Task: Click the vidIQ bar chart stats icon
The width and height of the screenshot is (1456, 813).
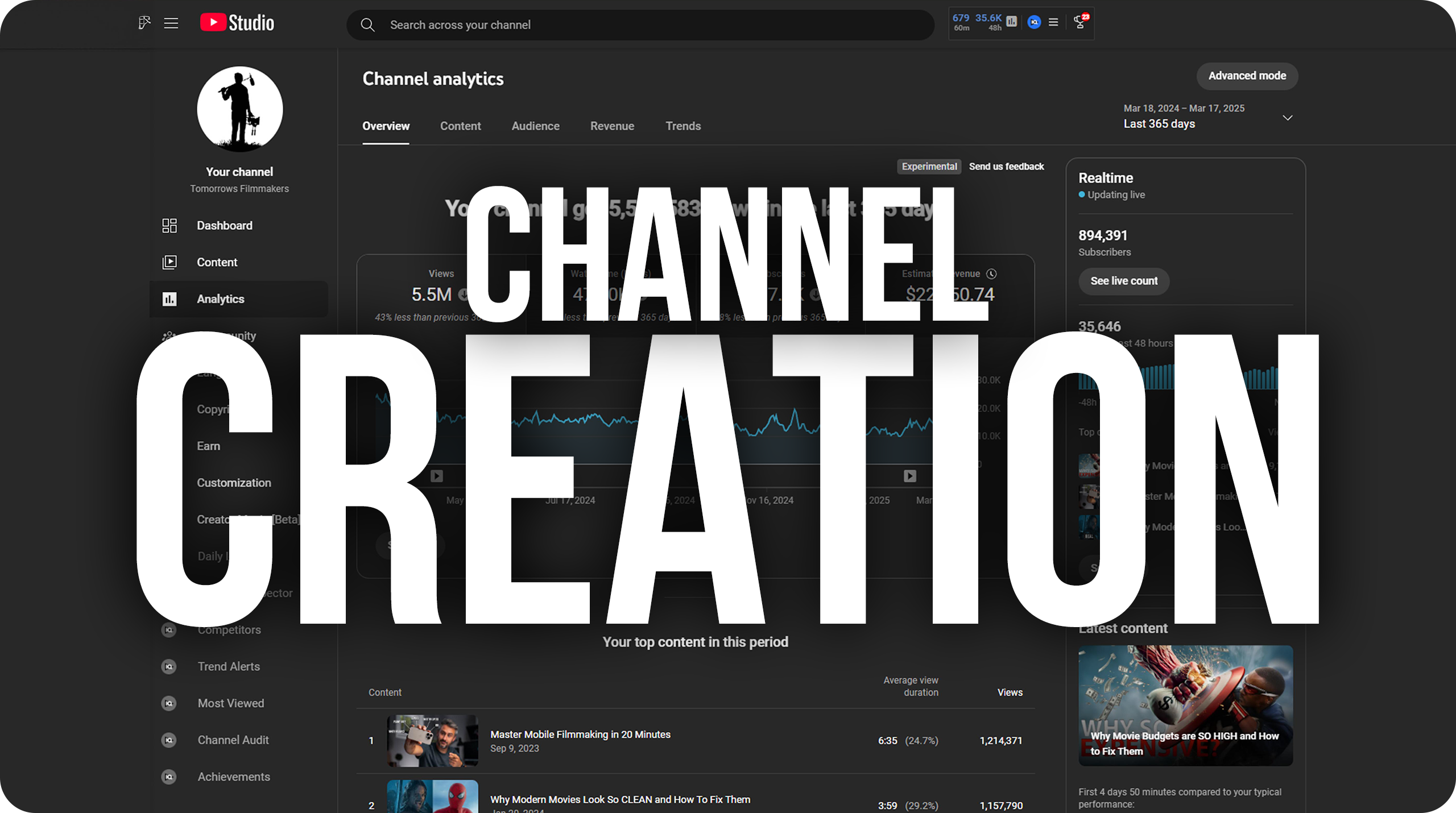Action: click(x=1011, y=22)
